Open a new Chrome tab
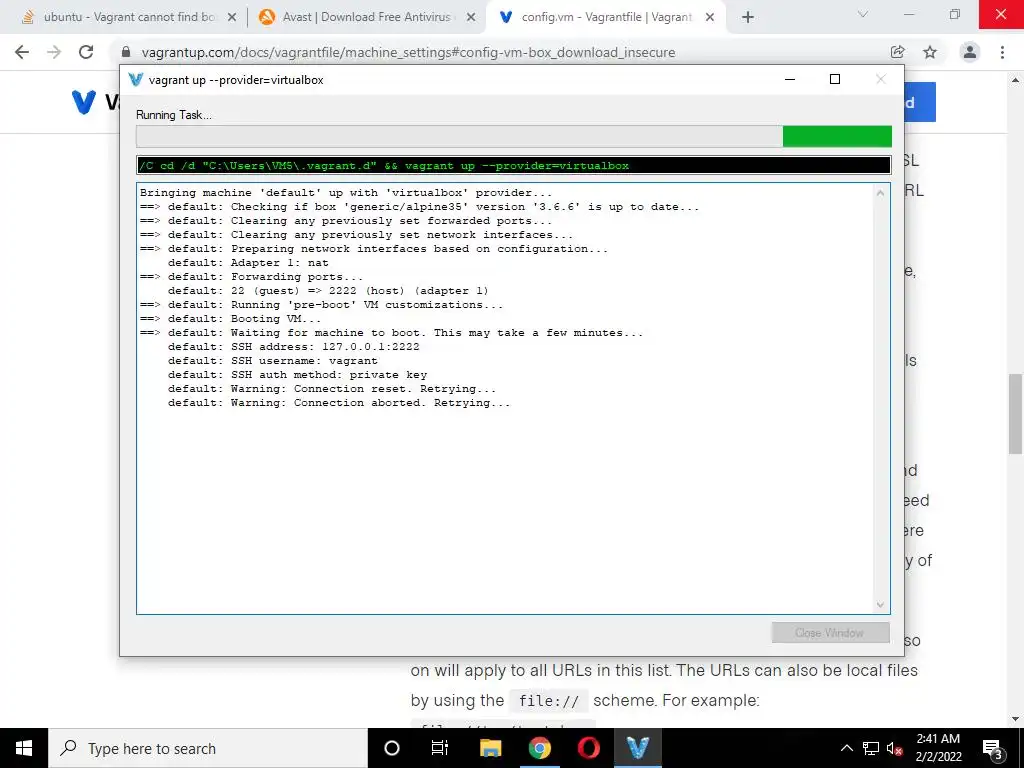The image size is (1024, 768). pos(748,18)
